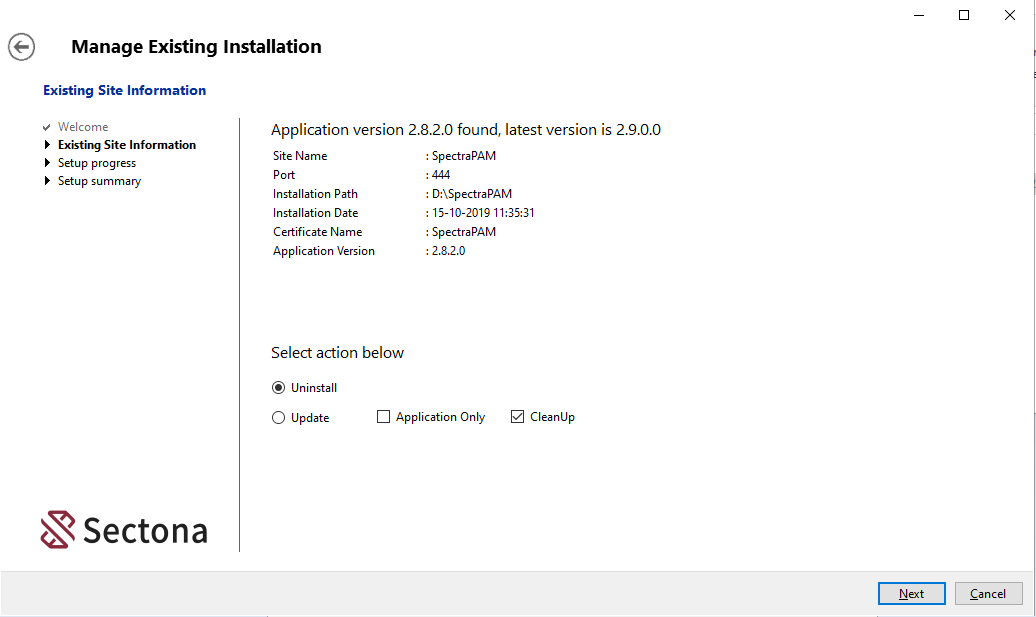The height and width of the screenshot is (617, 1036).
Task: Minimize the installer window
Action: 918,15
